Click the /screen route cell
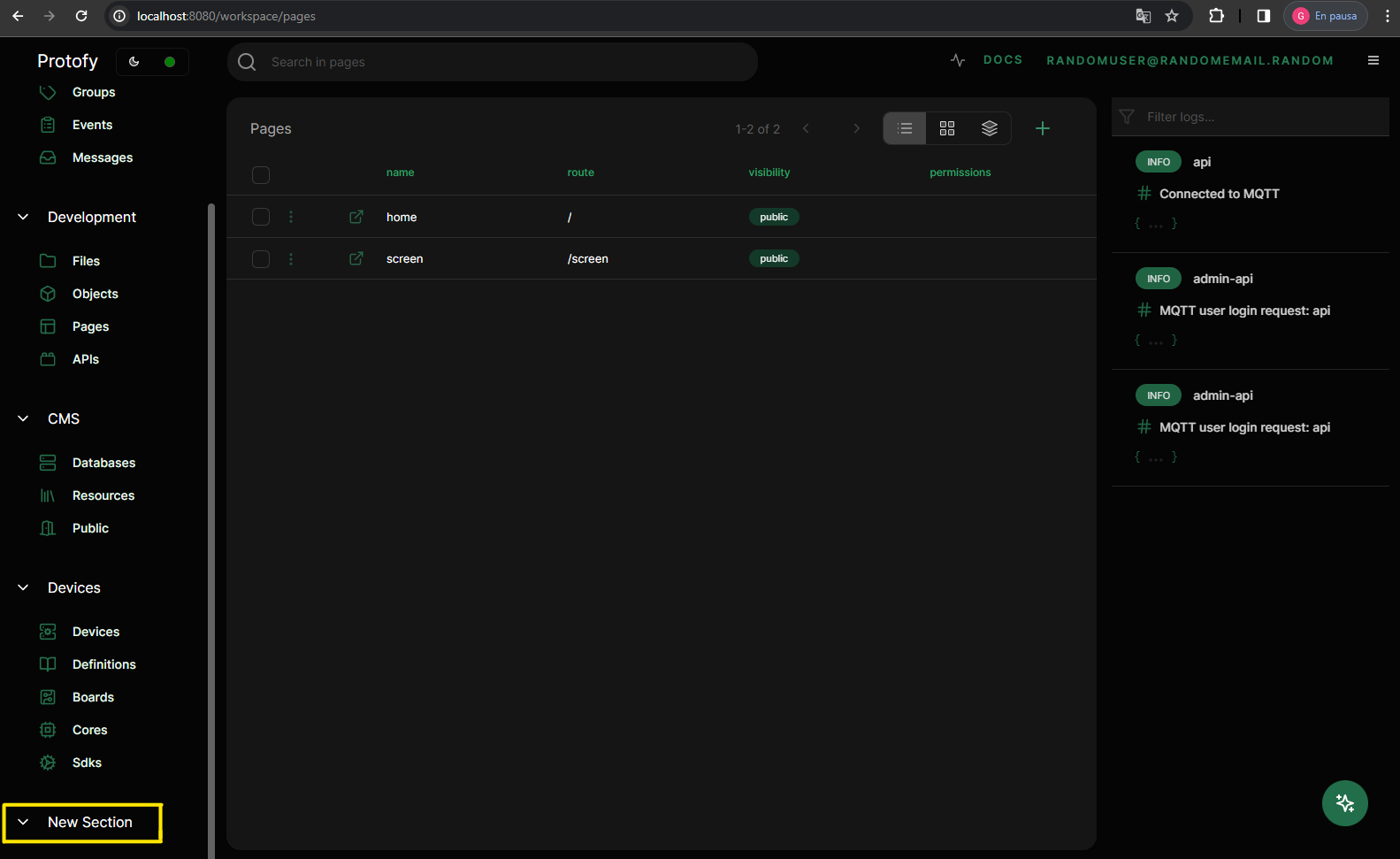Screen dimensions: 1400x859 588,258
